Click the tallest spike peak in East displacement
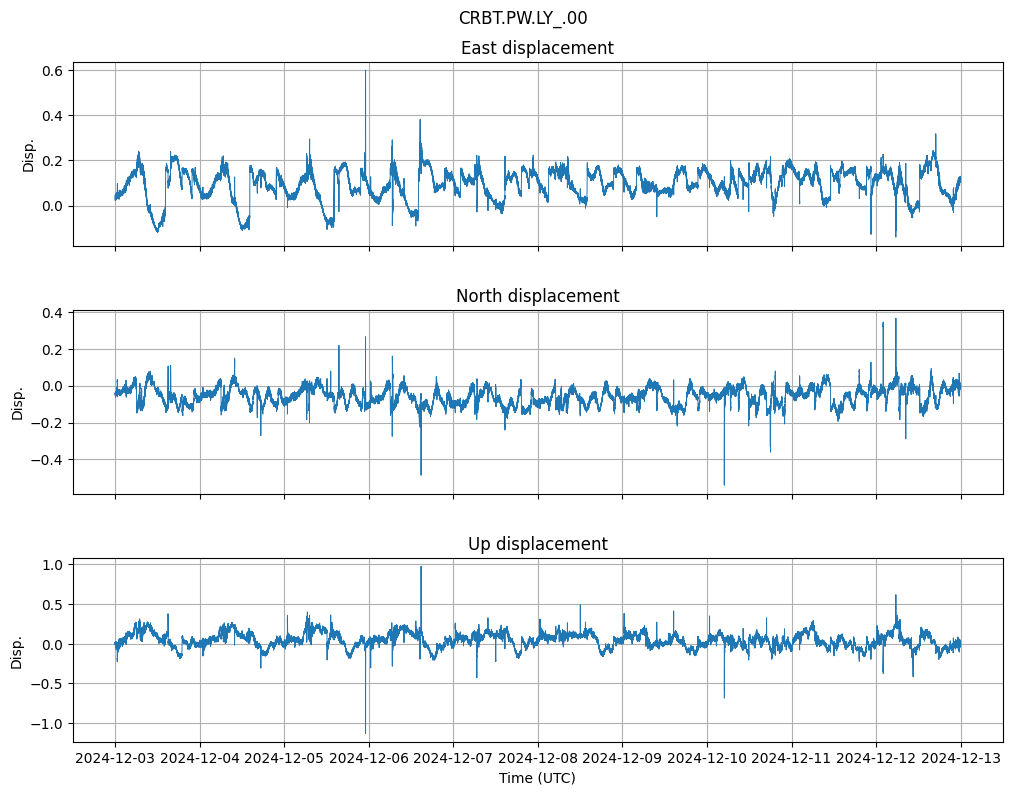The image size is (1012, 795). tap(366, 71)
